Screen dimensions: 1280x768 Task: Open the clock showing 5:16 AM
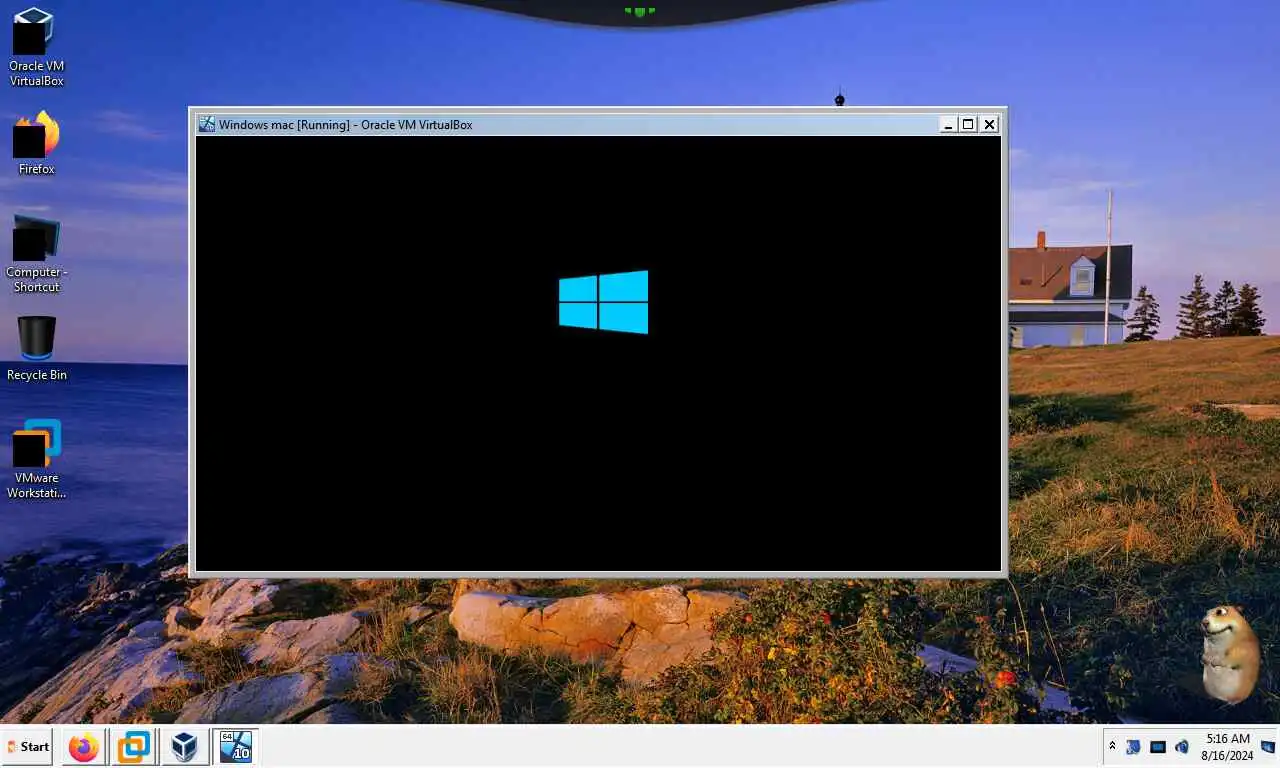click(x=1229, y=747)
